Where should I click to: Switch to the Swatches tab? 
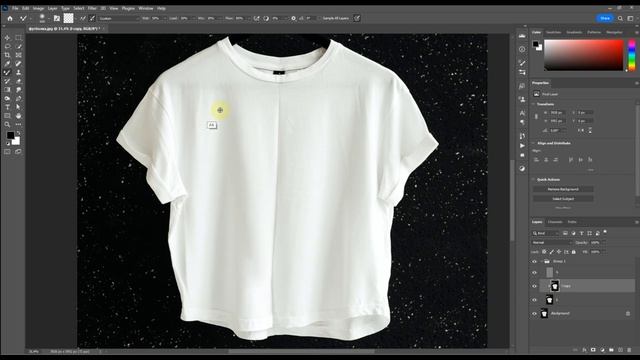[x=553, y=32]
